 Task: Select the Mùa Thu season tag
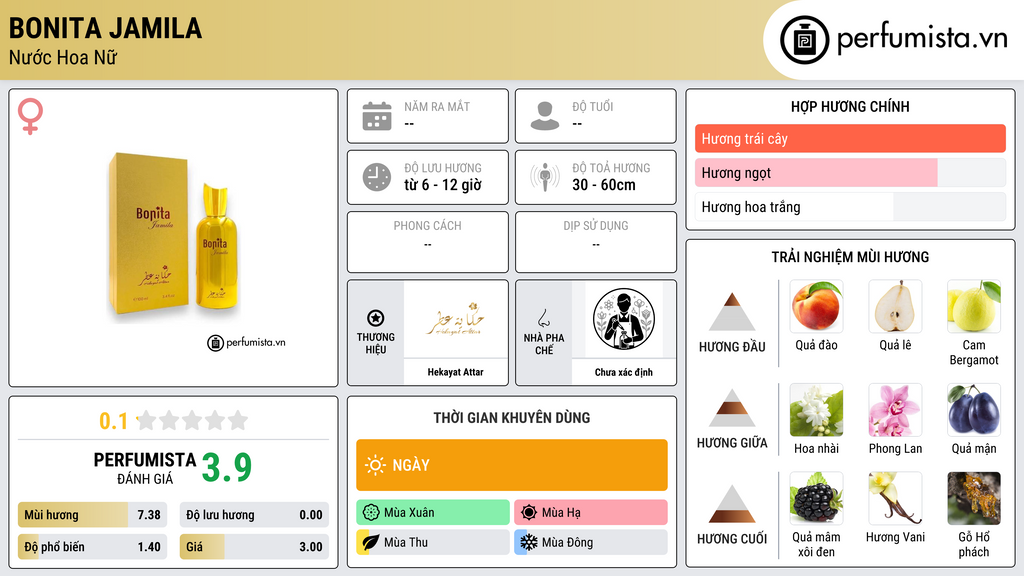tap(432, 542)
